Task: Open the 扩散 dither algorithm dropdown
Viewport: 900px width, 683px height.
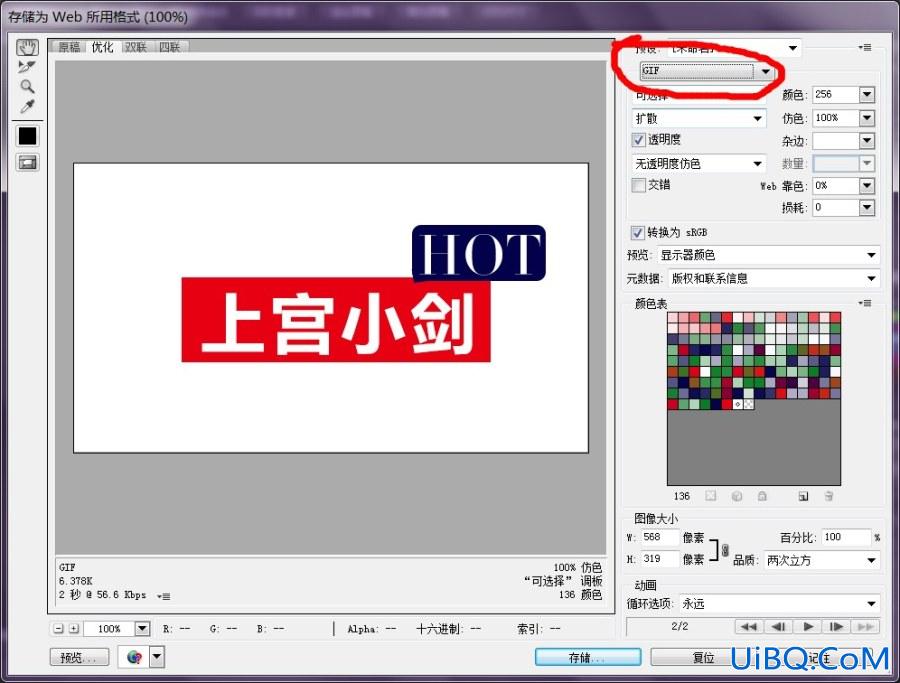Action: [699, 118]
